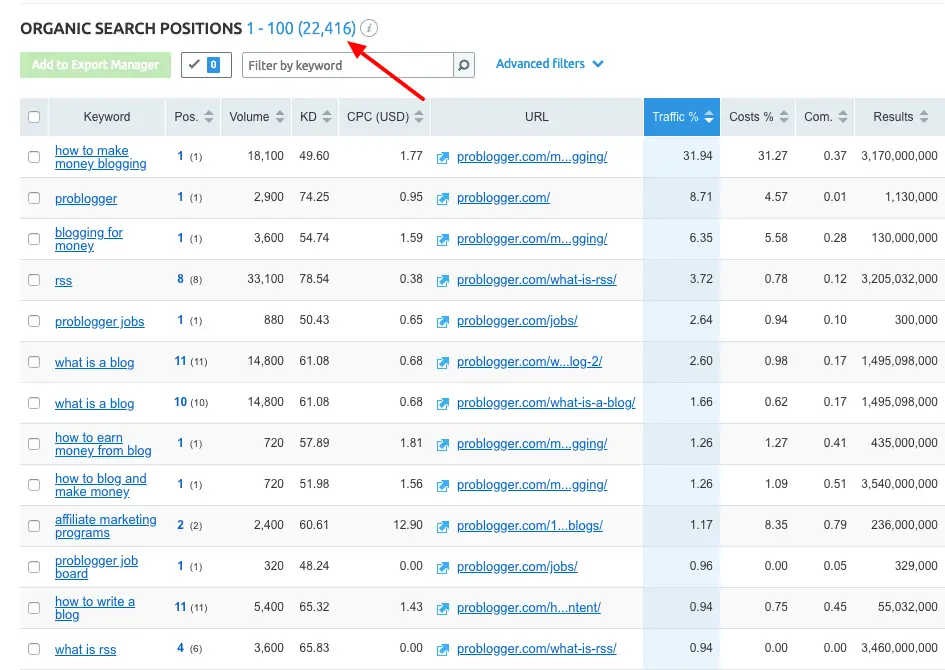The image size is (945, 670).
Task: Open the 'problogger' keyword link
Action: [86, 199]
